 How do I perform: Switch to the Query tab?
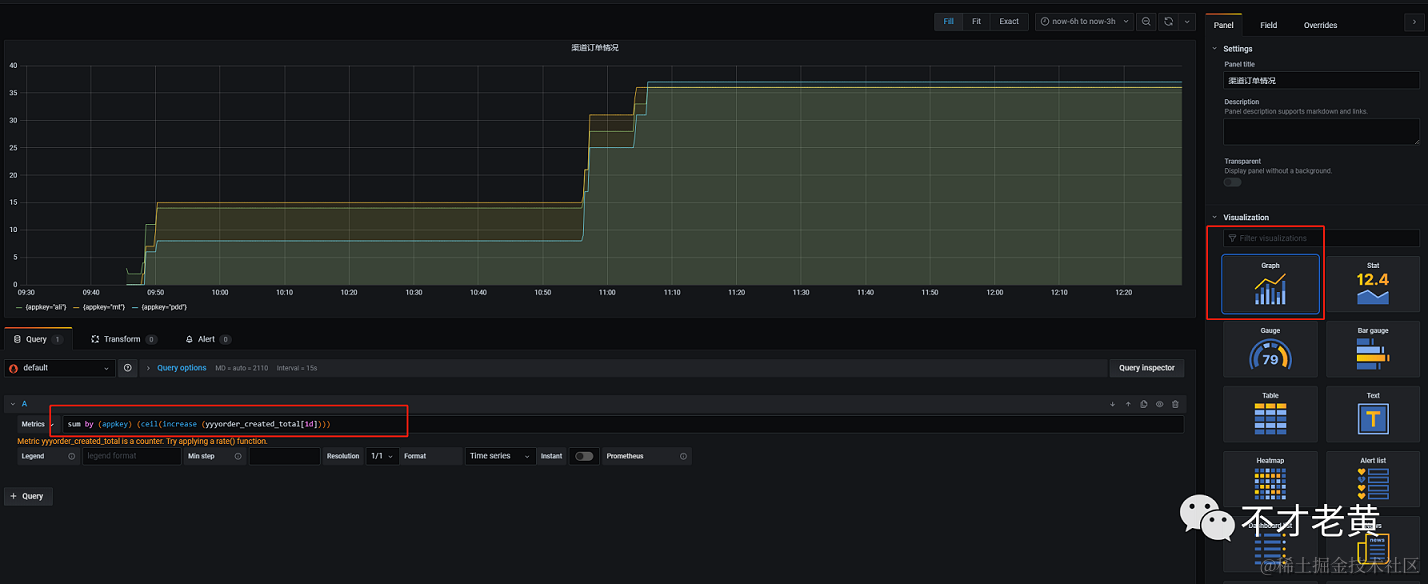pos(38,339)
